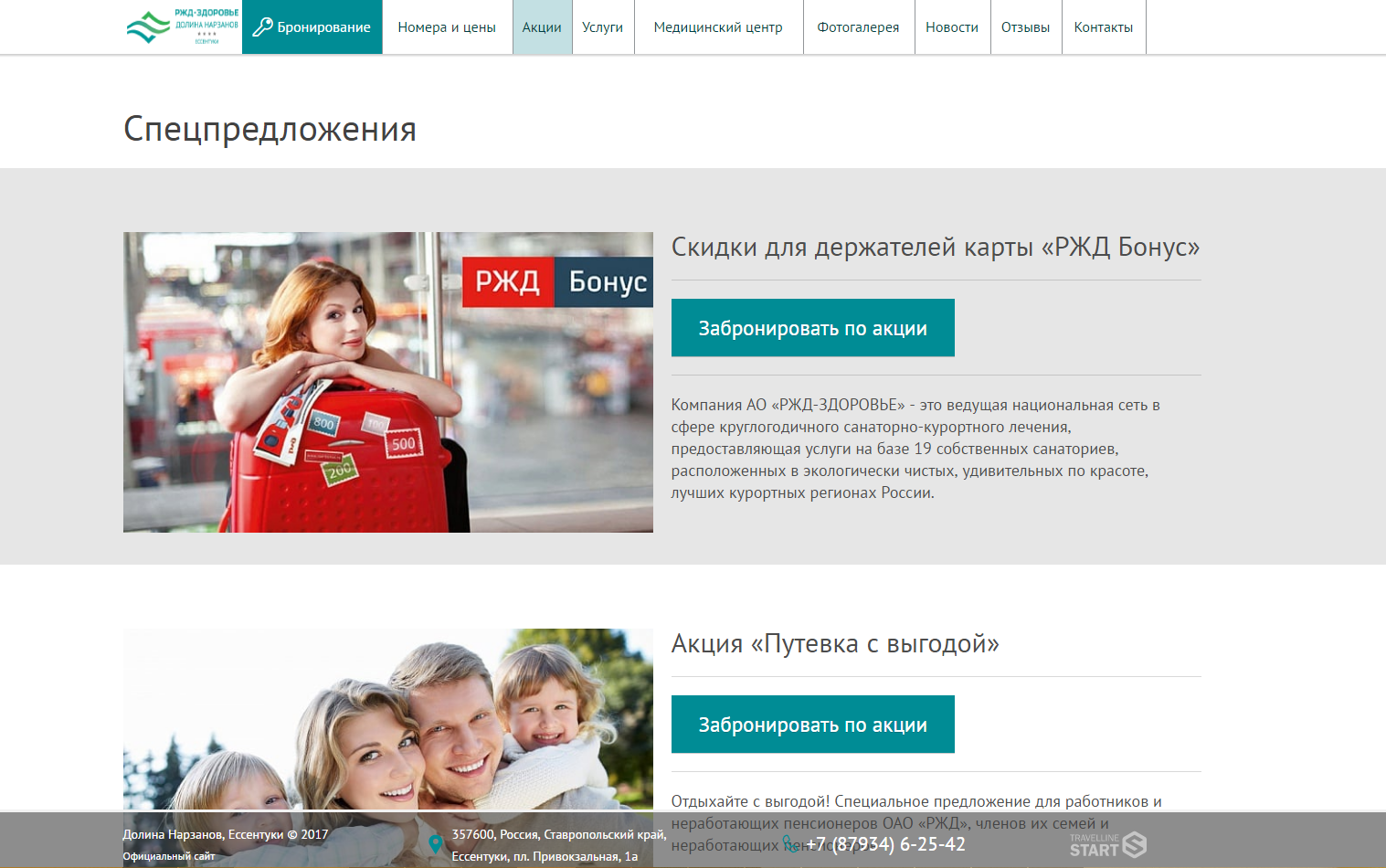Click the footer address text 357600, Россия
Screen dimensions: 1386x868
pyautogui.click(x=559, y=845)
